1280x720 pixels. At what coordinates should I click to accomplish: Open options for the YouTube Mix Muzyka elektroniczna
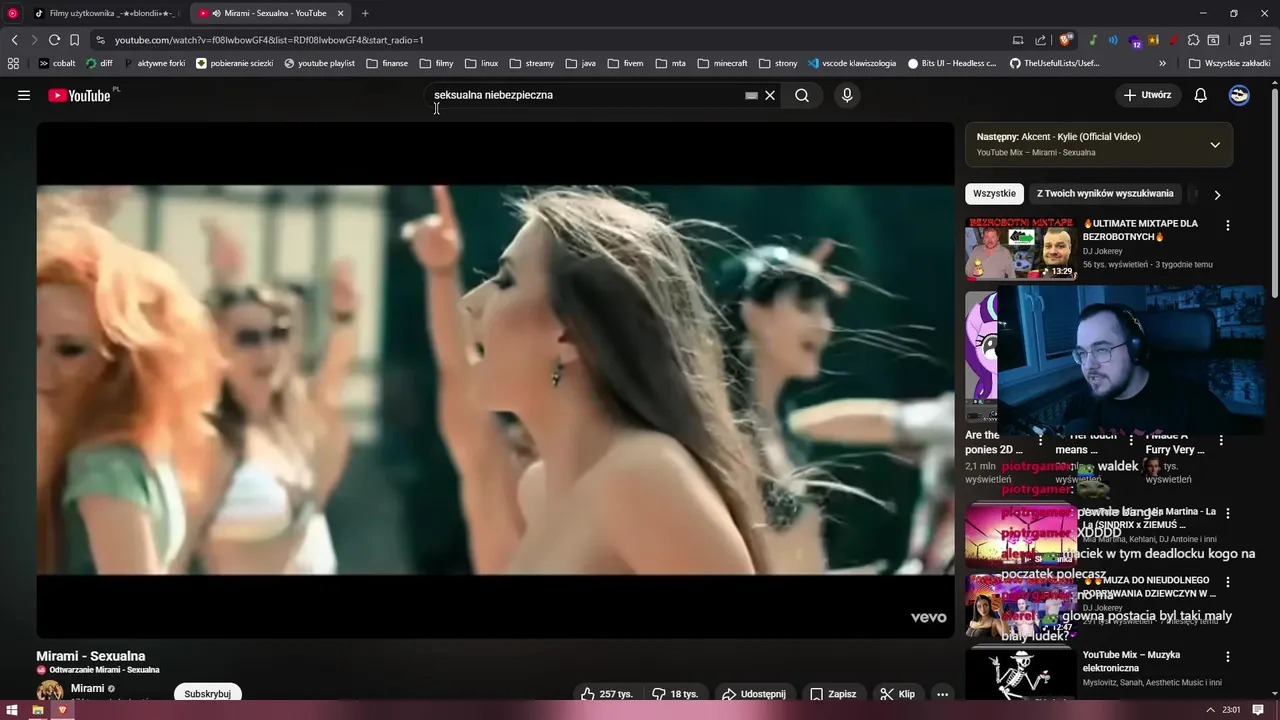coord(1228,657)
